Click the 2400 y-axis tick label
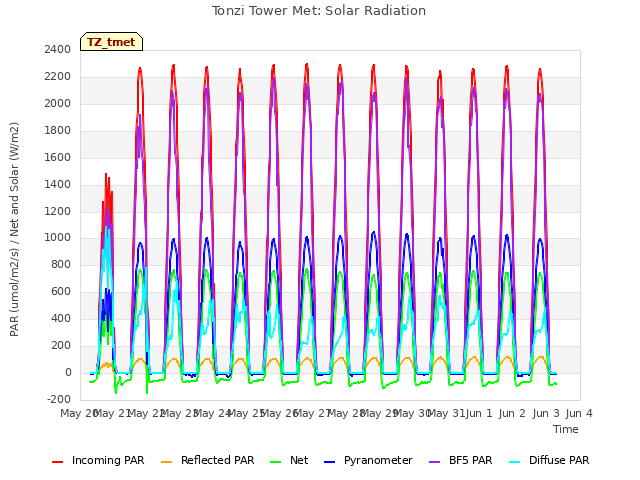 (58, 49)
